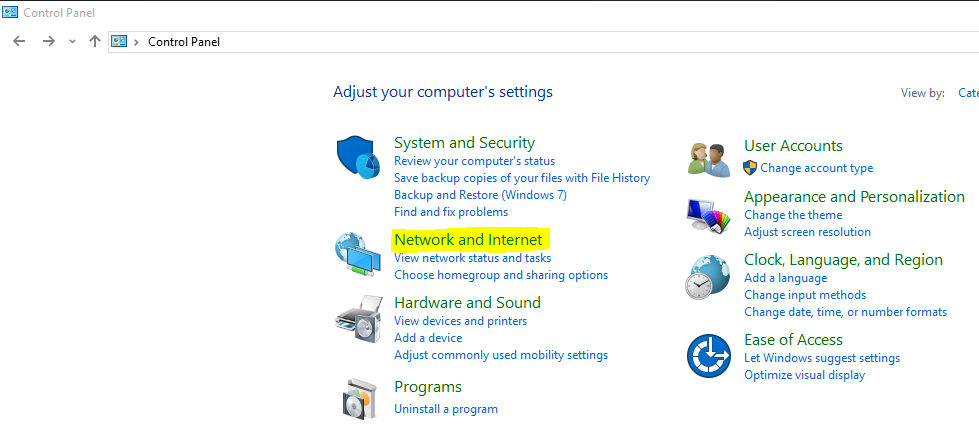Click Uninstall a program link

[446, 409]
